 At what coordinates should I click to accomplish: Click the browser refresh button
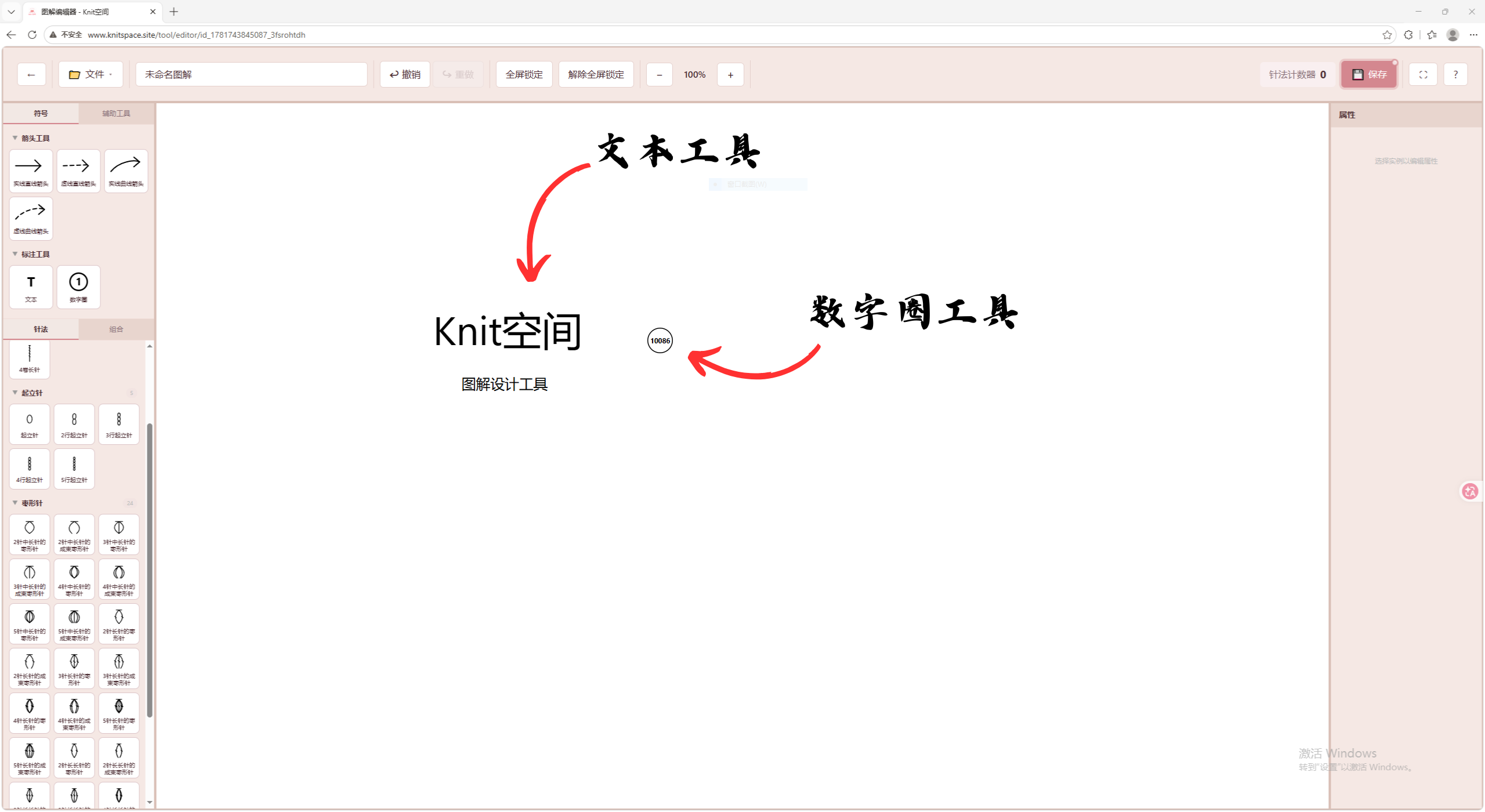tap(32, 35)
